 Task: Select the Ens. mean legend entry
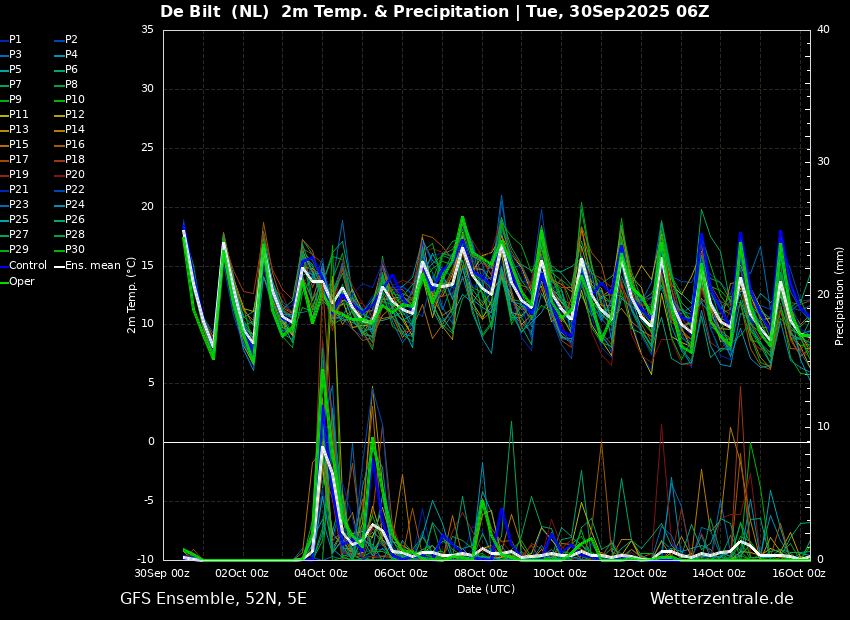(x=88, y=266)
